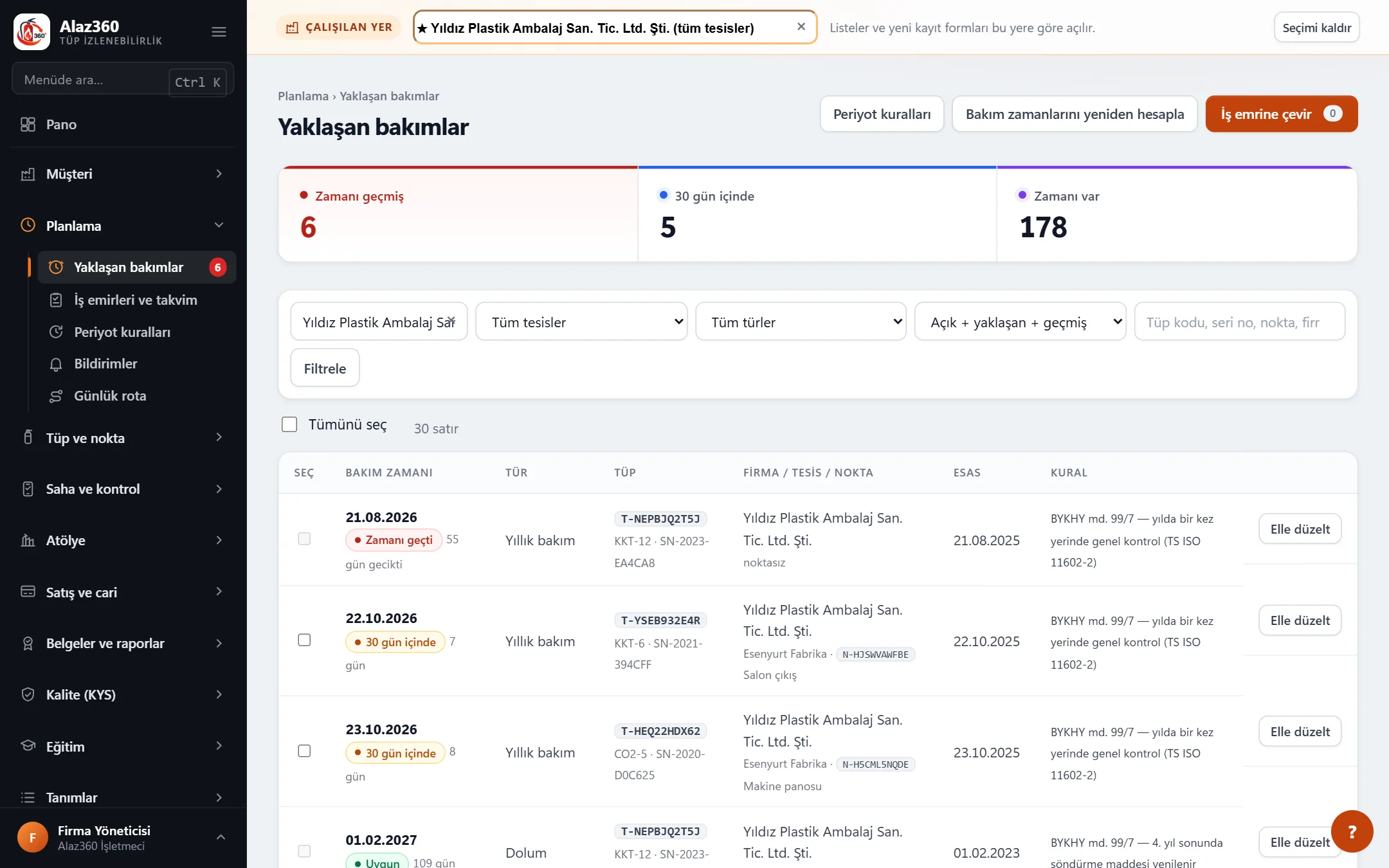Click the Bildirimler bell icon
Viewport: 1389px width, 868px height.
coord(56,364)
